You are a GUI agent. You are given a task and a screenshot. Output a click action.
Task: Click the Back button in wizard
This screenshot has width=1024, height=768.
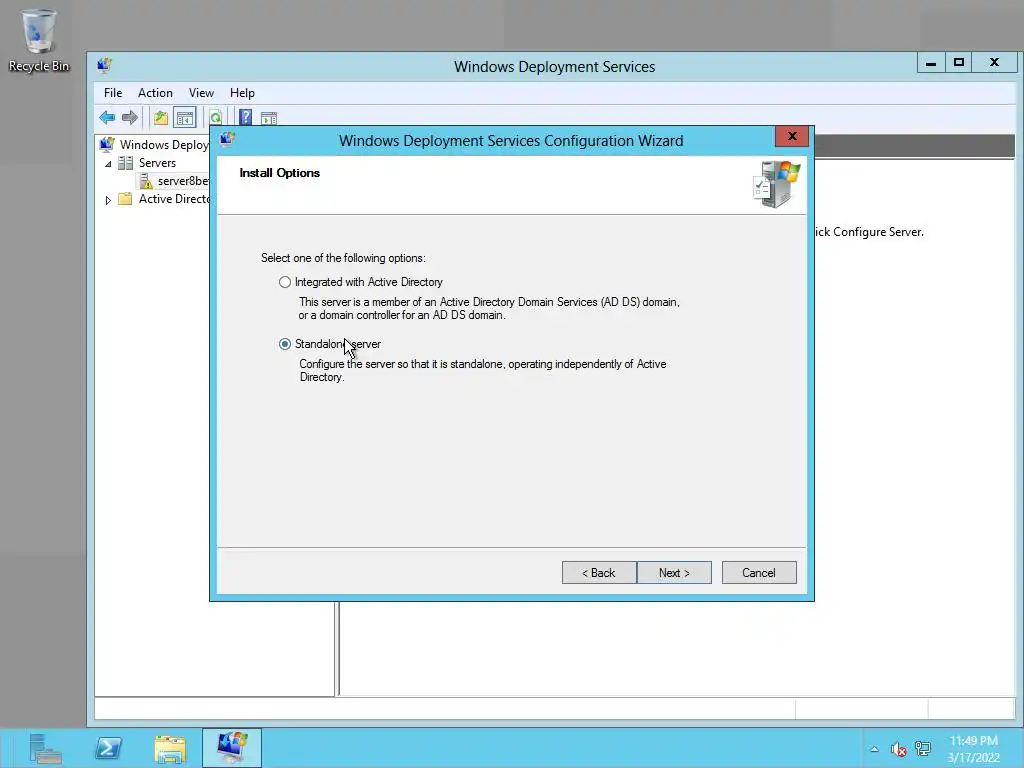pyautogui.click(x=599, y=573)
